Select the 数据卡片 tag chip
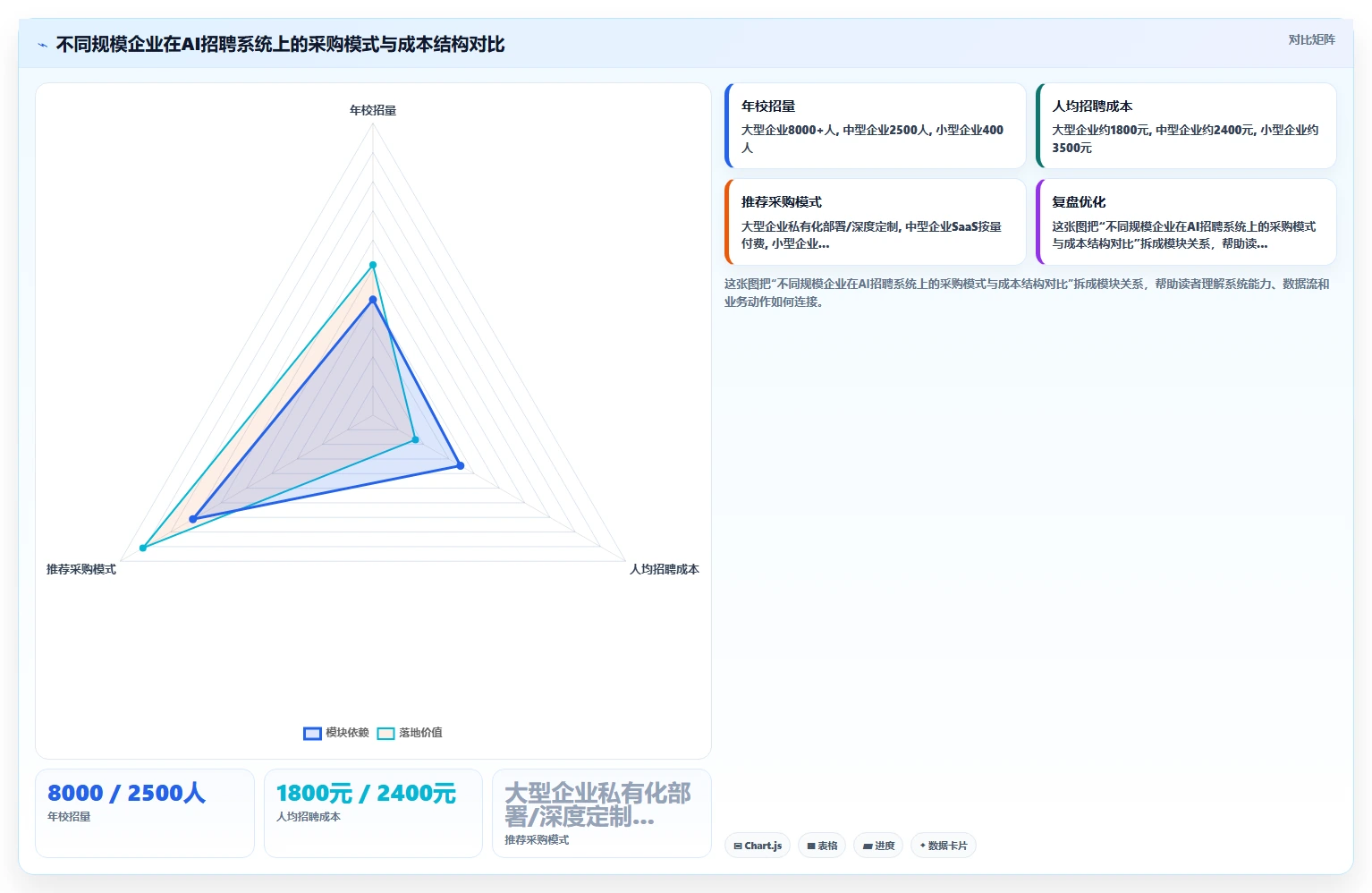Image resolution: width=1372 pixels, height=893 pixels. pos(943,846)
